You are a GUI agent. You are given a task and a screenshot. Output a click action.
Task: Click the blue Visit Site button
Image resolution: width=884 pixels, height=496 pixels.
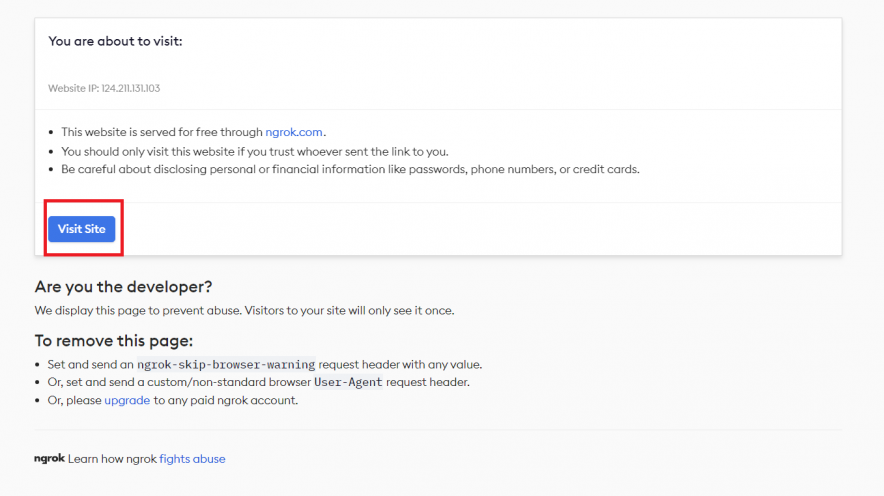pos(81,229)
